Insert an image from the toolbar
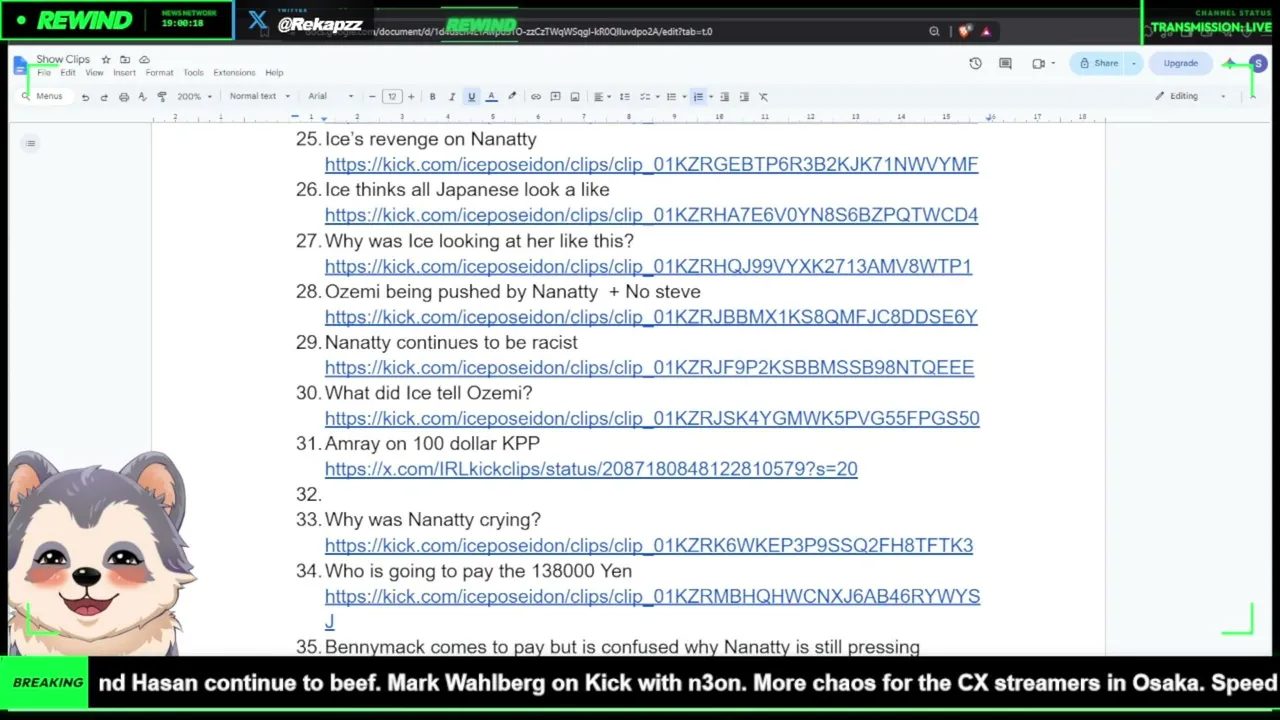Screen dimensions: 1280x720 pos(575,97)
